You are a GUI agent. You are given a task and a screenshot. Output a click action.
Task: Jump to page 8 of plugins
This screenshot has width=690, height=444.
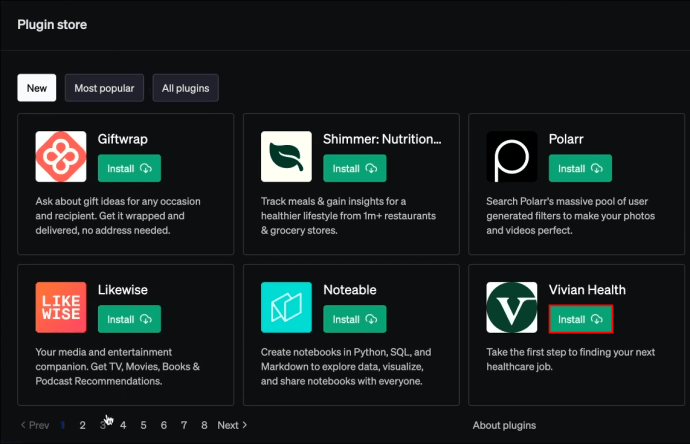tap(204, 425)
